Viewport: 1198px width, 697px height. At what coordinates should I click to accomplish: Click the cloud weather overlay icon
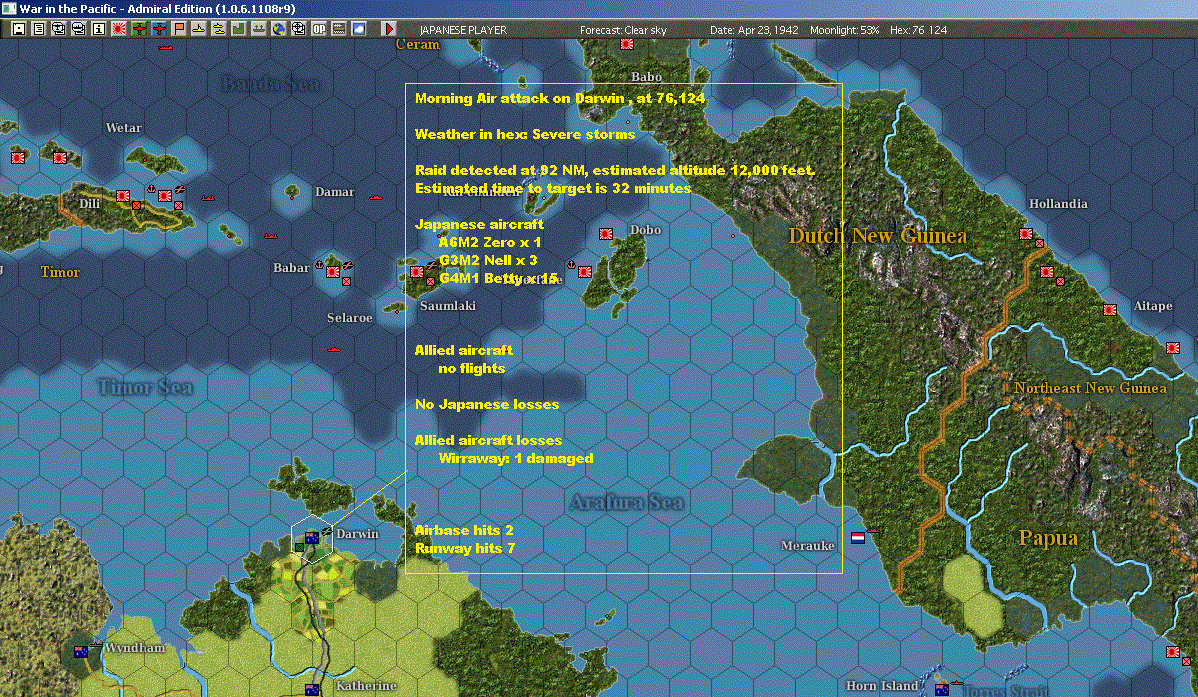click(358, 29)
